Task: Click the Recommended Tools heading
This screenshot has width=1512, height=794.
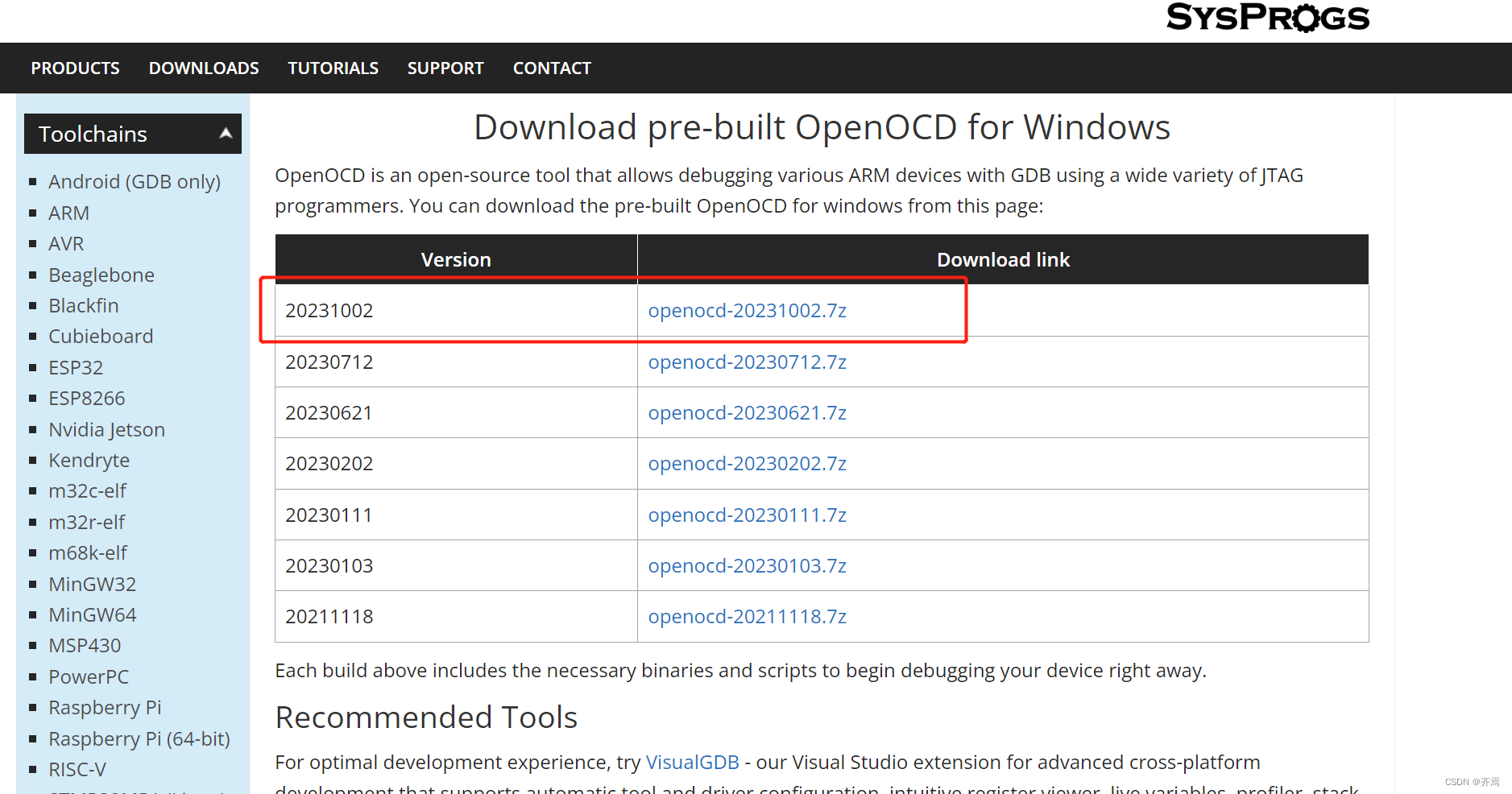Action: [x=426, y=717]
